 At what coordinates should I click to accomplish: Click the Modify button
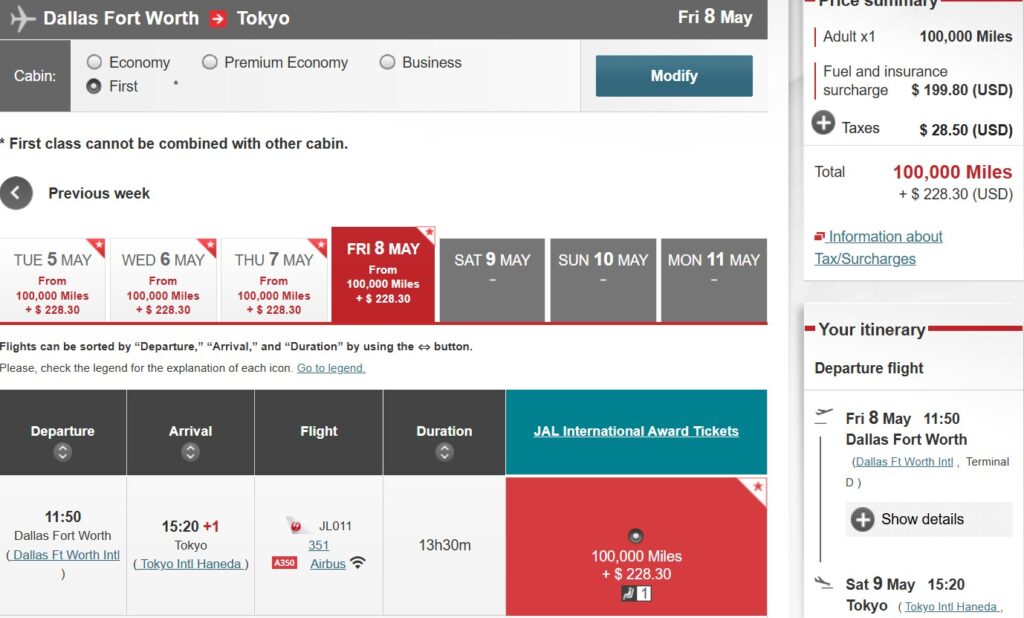673,76
